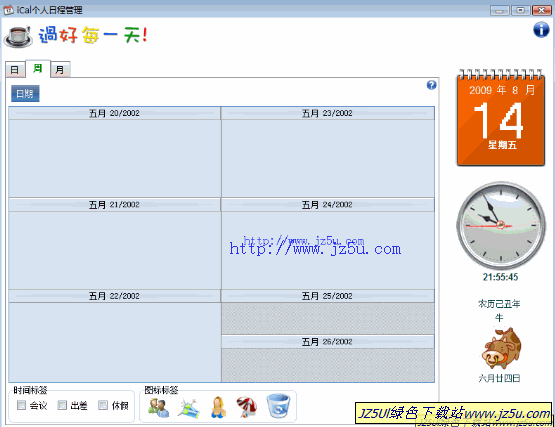The height and width of the screenshot is (427, 555).
Task: Click the 图标标签 group label
Action: (161, 390)
